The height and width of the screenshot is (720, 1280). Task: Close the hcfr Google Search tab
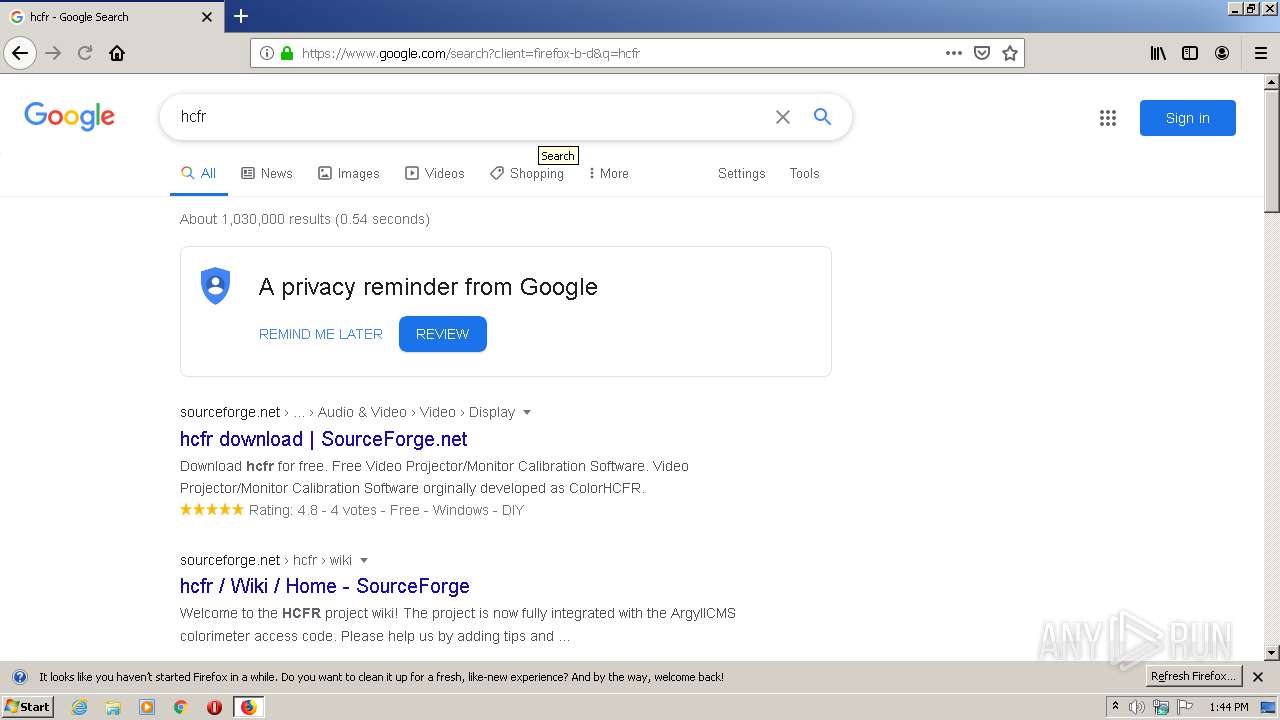click(207, 17)
